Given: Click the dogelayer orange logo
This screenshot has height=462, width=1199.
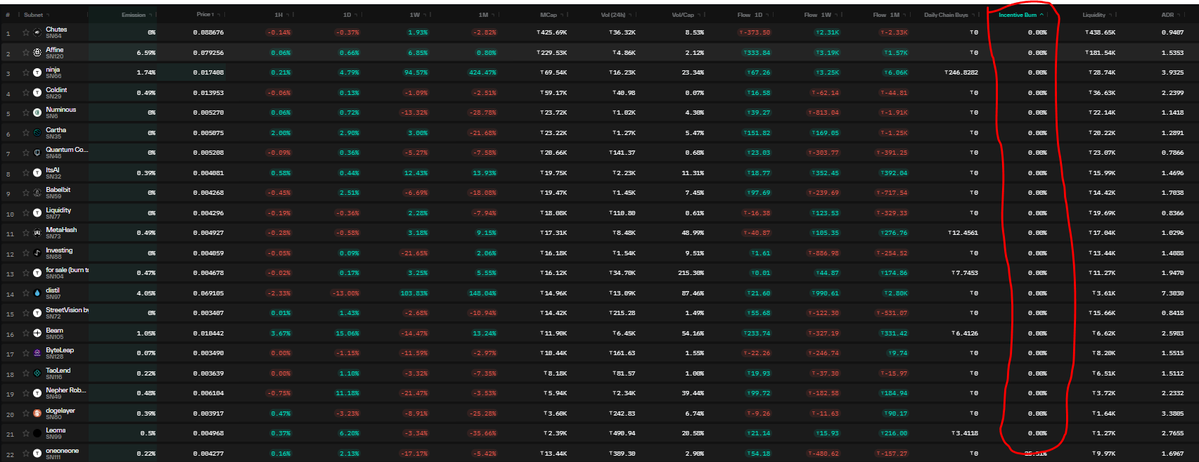Looking at the screenshot, I should tap(37, 413).
